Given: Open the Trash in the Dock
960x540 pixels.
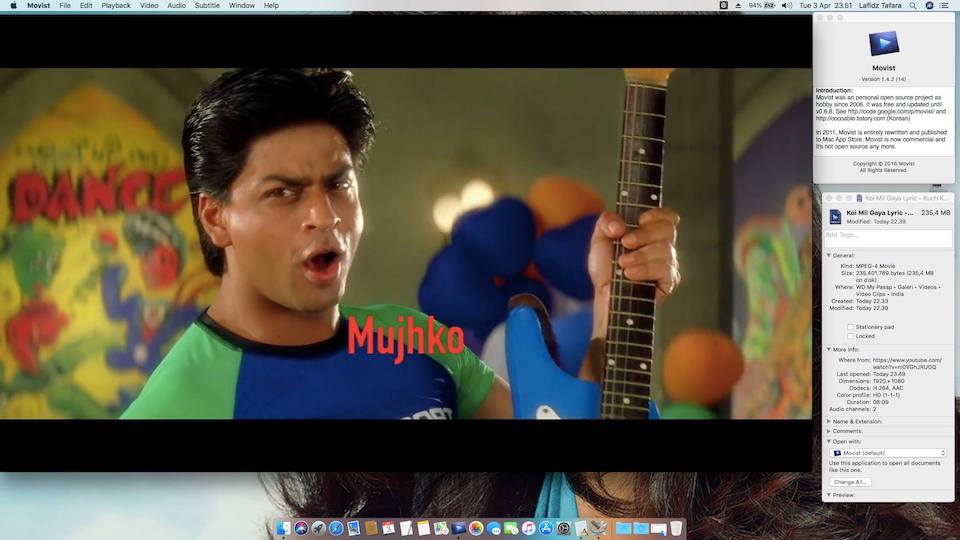Looking at the screenshot, I should (676, 528).
